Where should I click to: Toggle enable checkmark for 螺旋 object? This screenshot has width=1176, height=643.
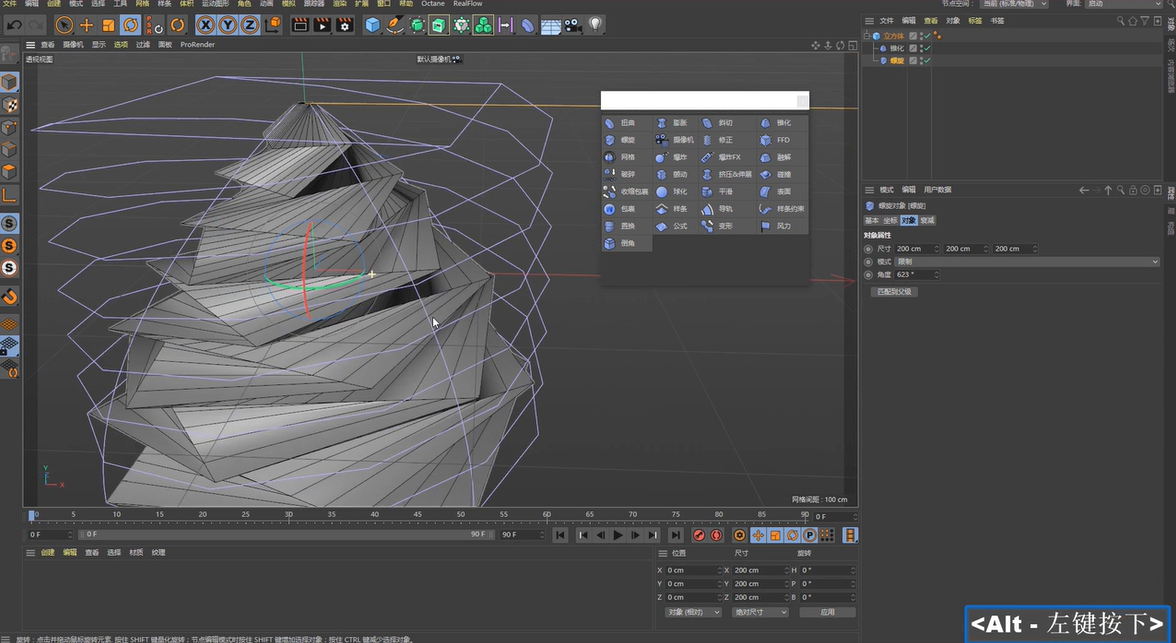pyautogui.click(x=927, y=60)
